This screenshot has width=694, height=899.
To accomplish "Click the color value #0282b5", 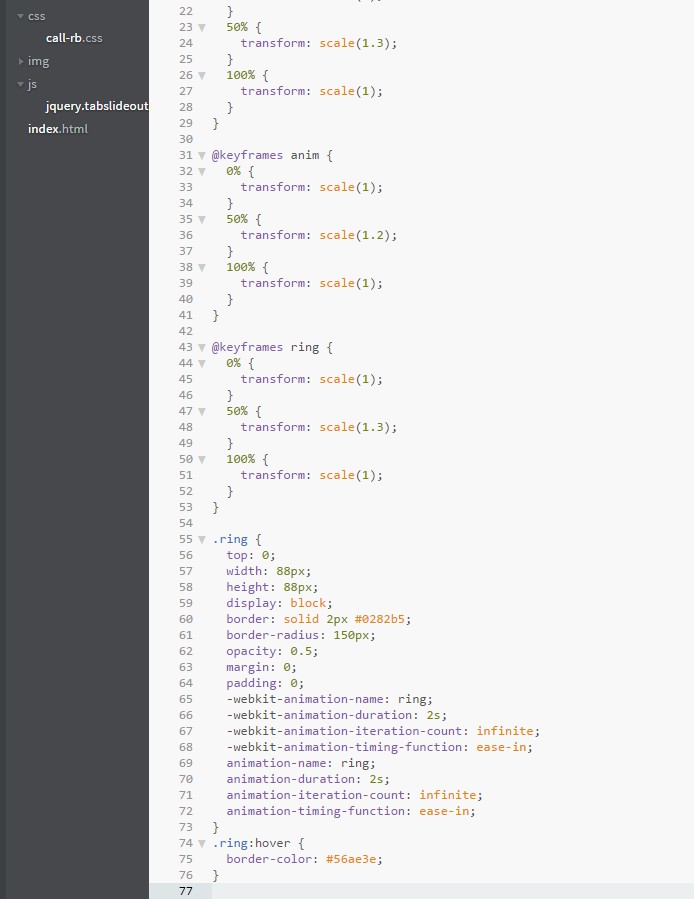I will coord(380,619).
